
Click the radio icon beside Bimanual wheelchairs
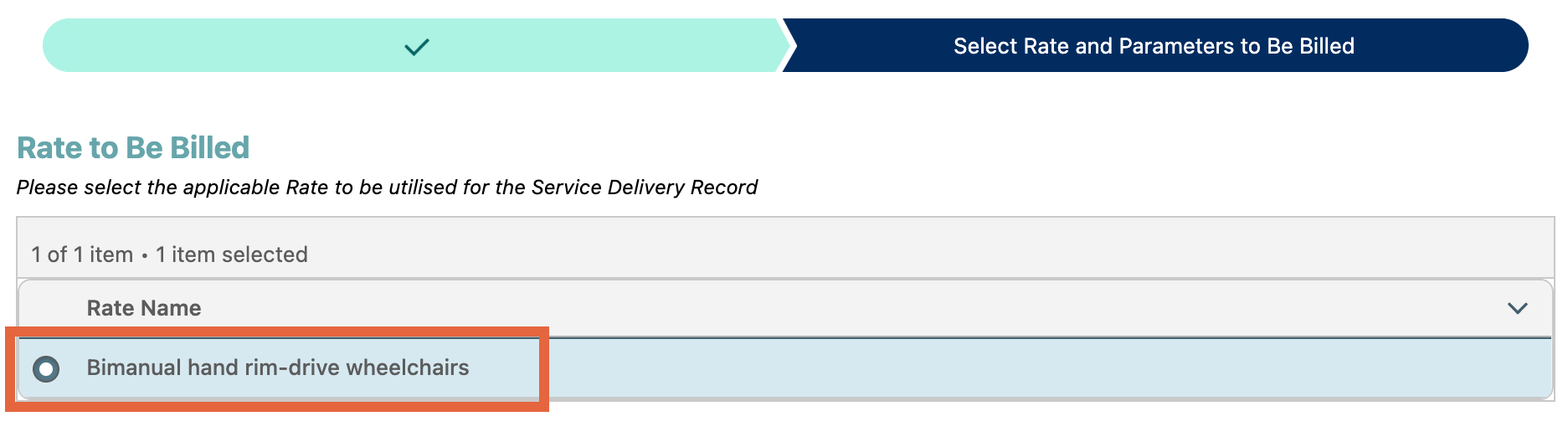46,368
